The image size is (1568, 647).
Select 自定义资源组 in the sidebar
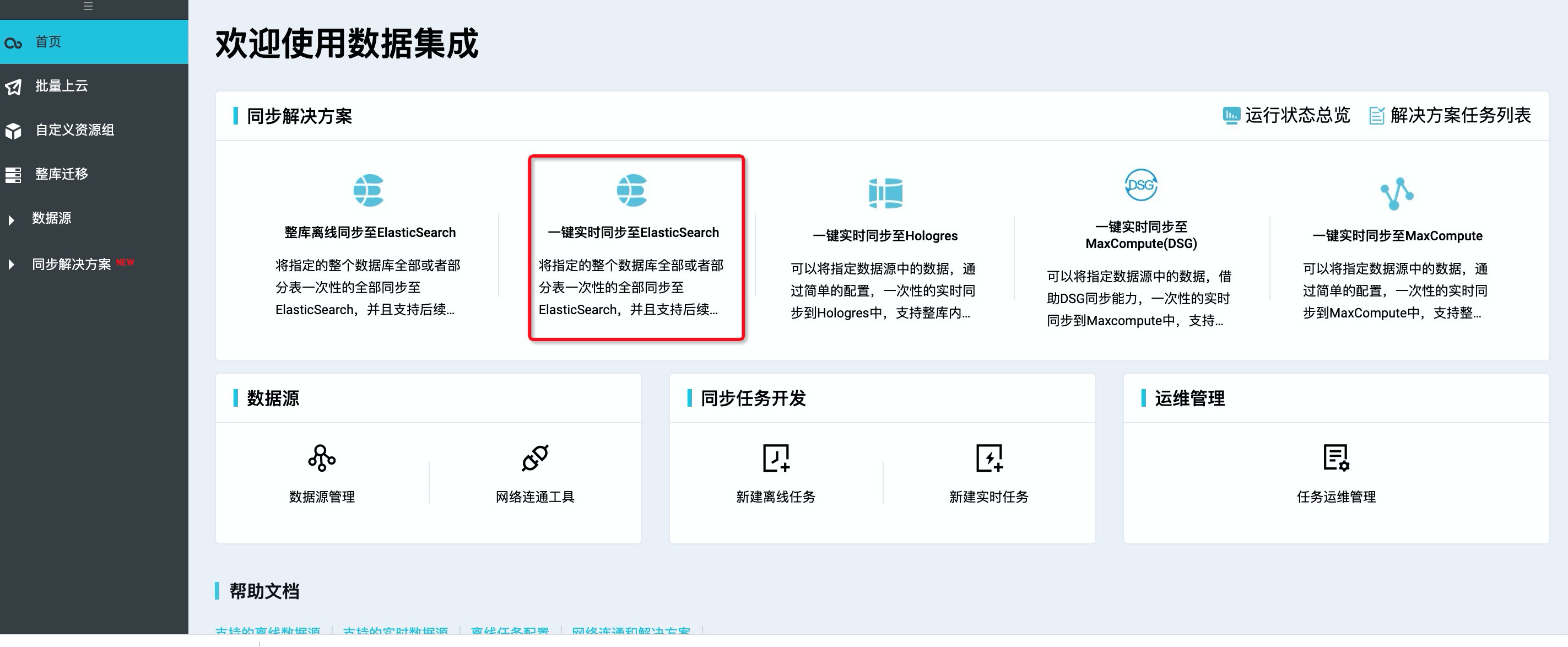pos(94,130)
